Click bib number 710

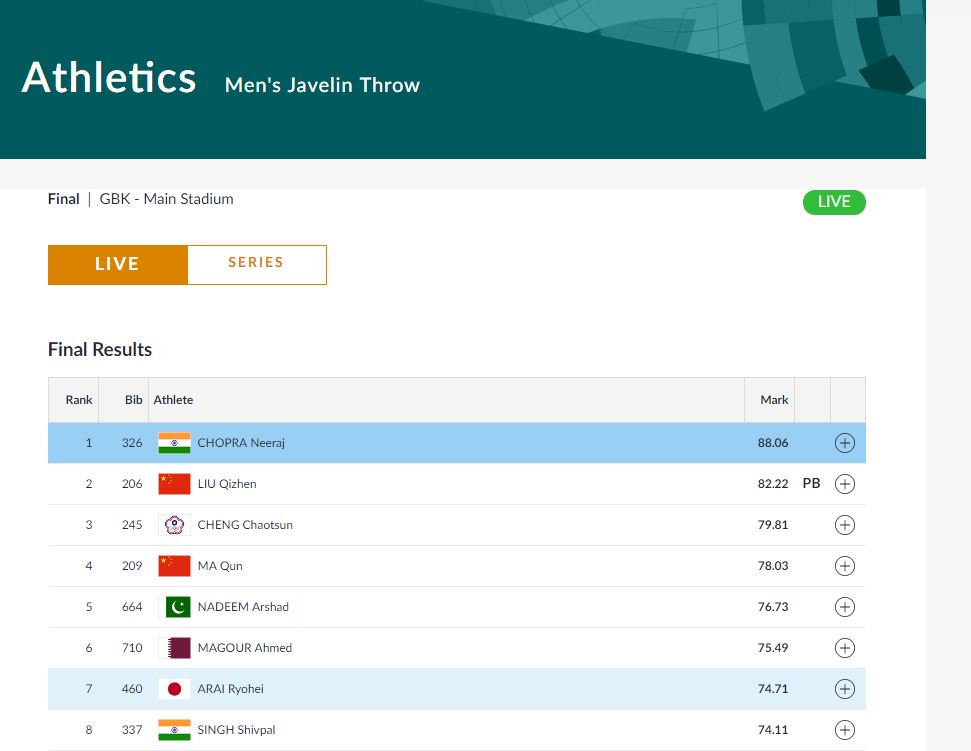tap(132, 648)
